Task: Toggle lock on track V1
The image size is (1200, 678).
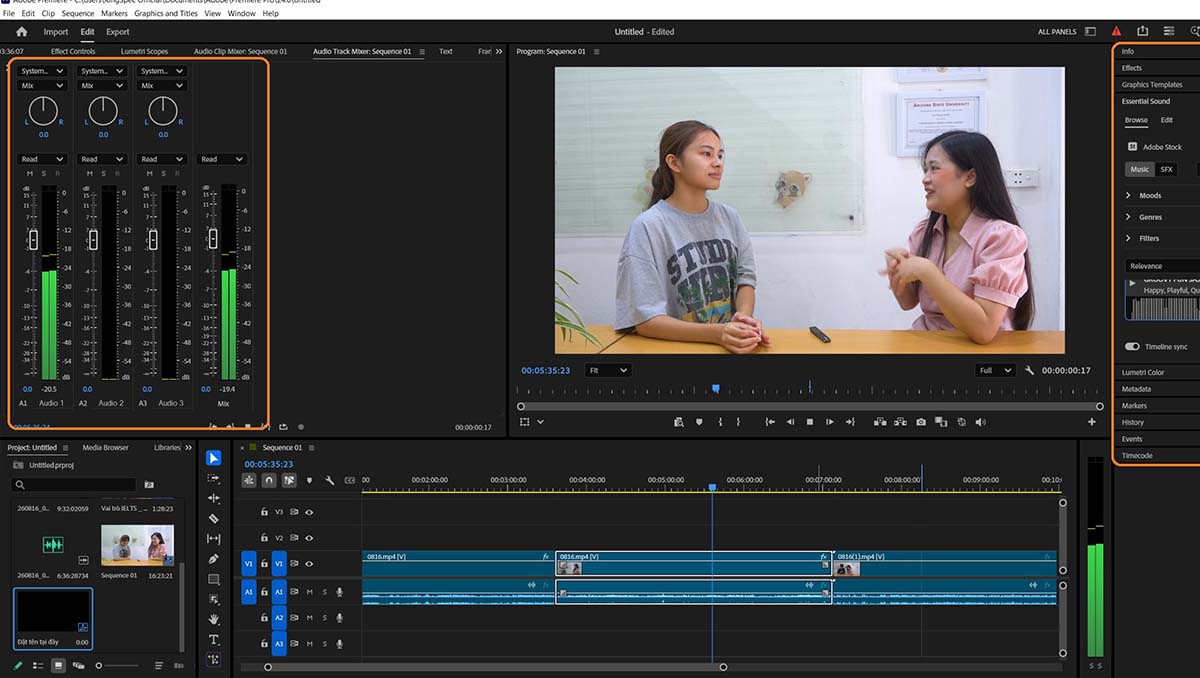Action: (x=264, y=564)
